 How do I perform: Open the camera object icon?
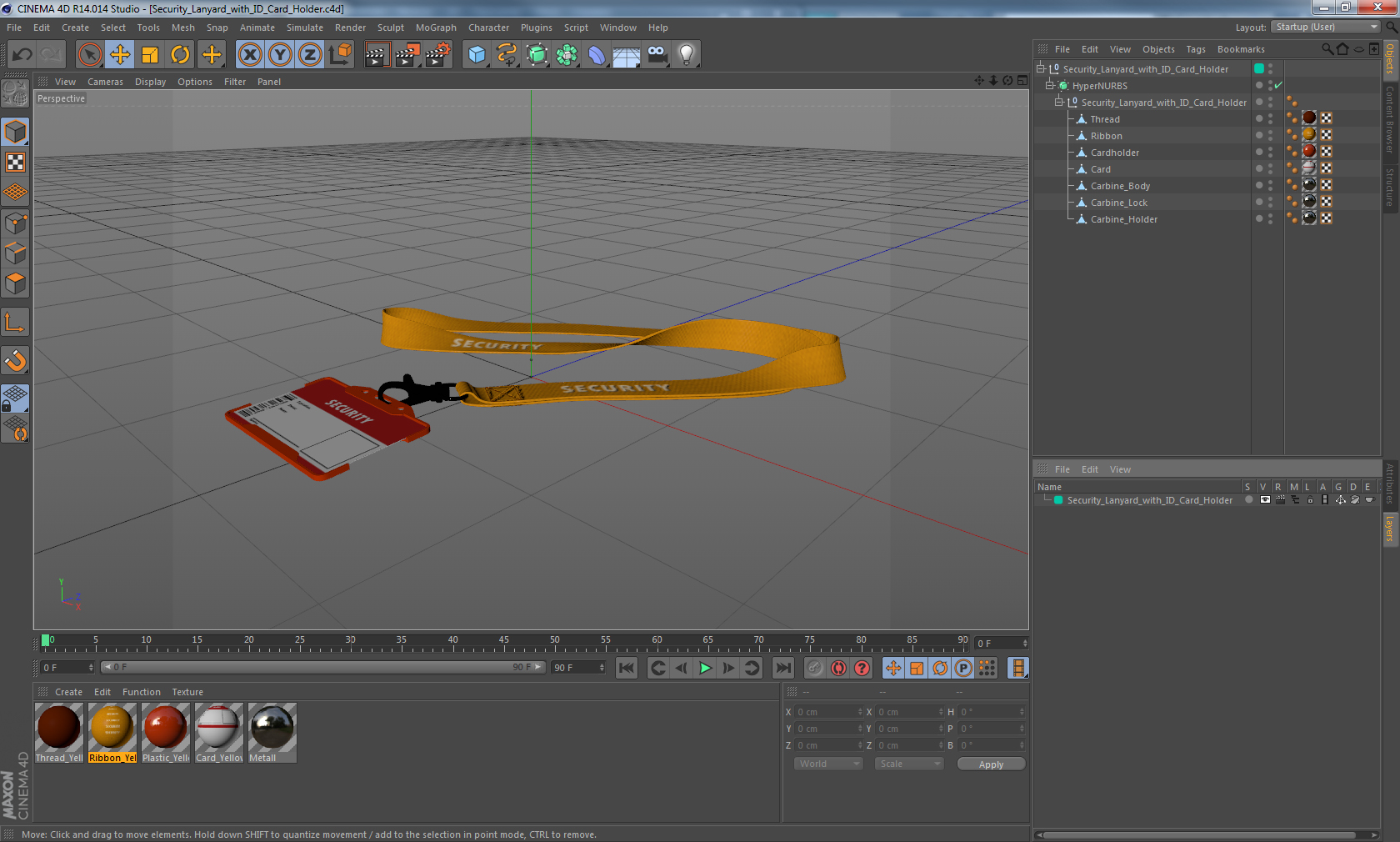tap(657, 55)
